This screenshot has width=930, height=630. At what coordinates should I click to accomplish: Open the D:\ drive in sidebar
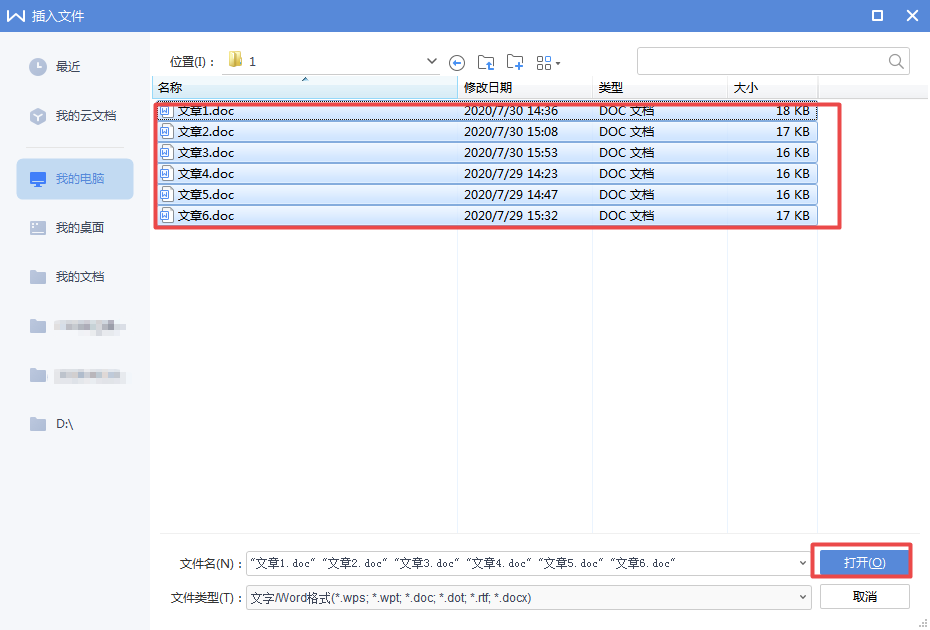pyautogui.click(x=64, y=424)
